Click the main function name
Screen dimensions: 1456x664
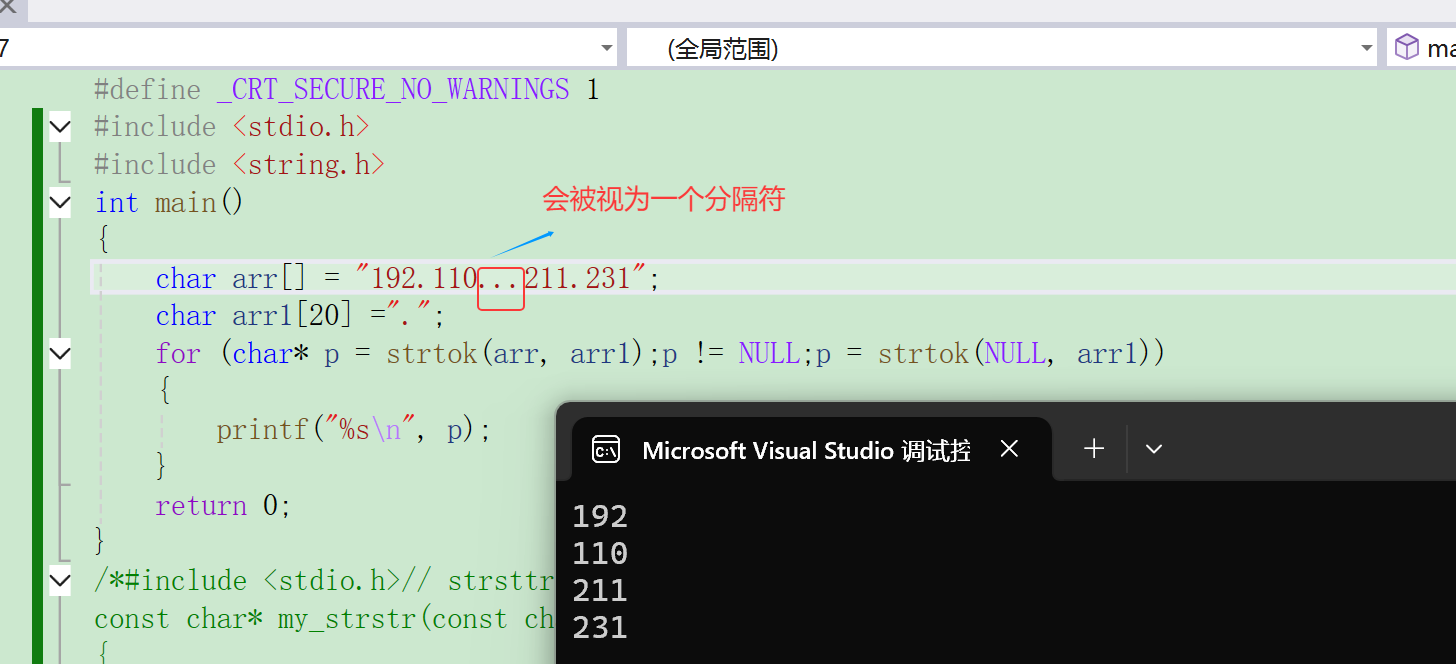(186, 203)
